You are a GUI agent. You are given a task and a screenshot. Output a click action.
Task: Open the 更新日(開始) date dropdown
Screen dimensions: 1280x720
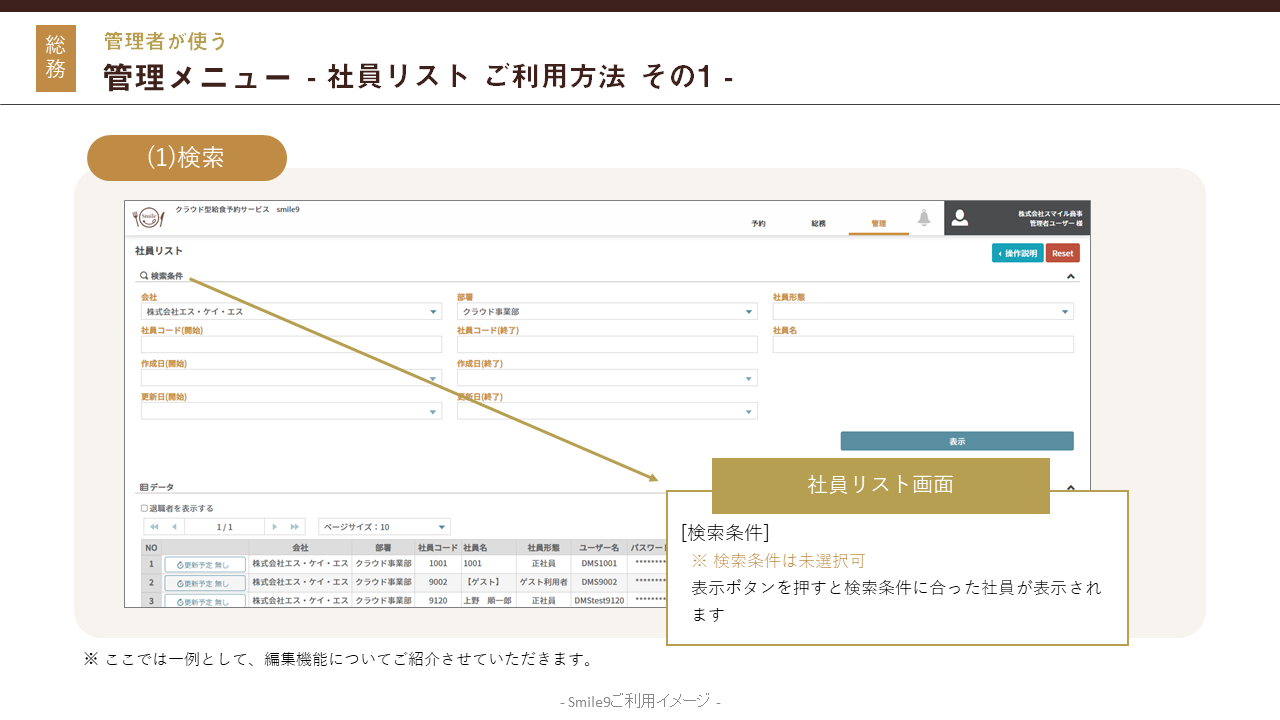[291, 411]
